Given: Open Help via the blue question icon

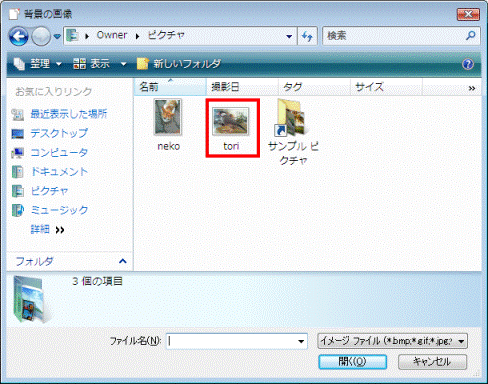Looking at the screenshot, I should tap(468, 64).
